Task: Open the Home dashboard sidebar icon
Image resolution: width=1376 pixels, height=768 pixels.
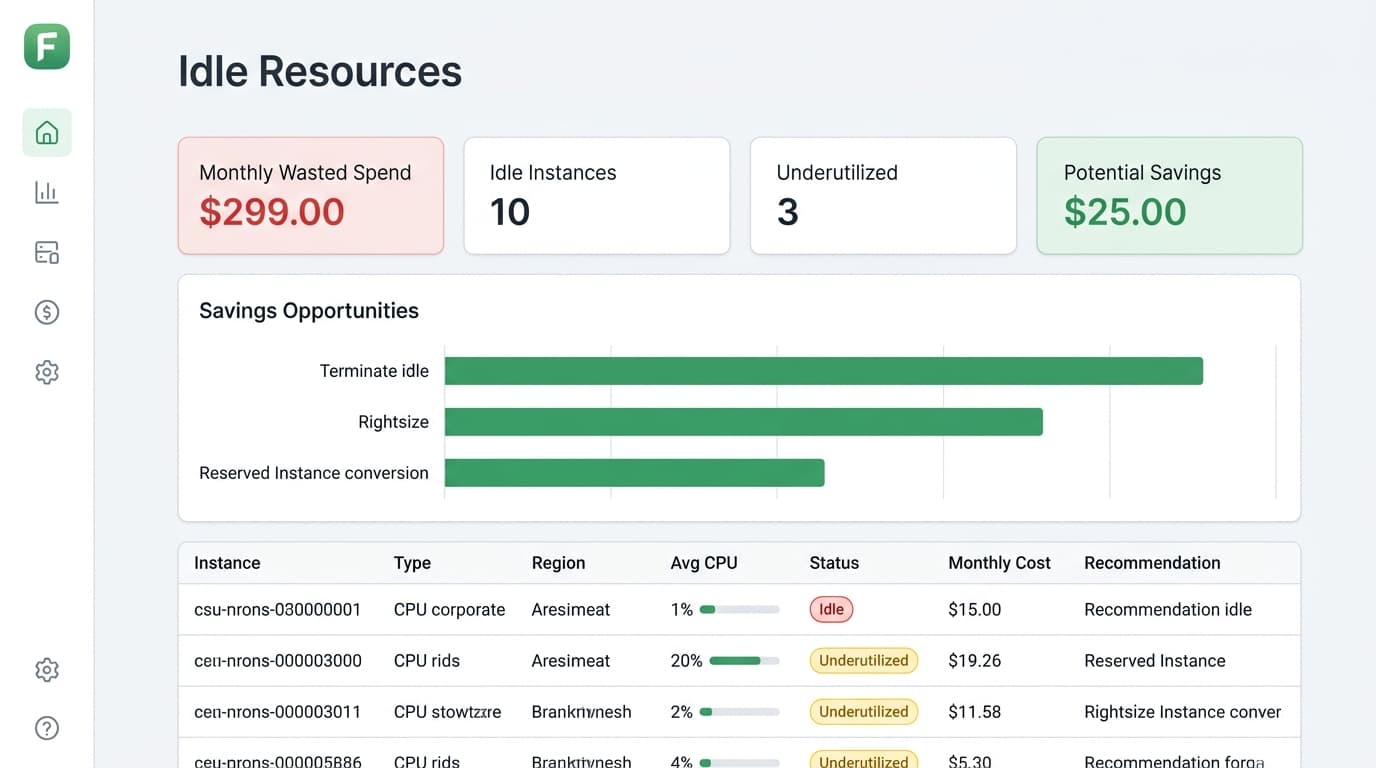Action: 47,132
